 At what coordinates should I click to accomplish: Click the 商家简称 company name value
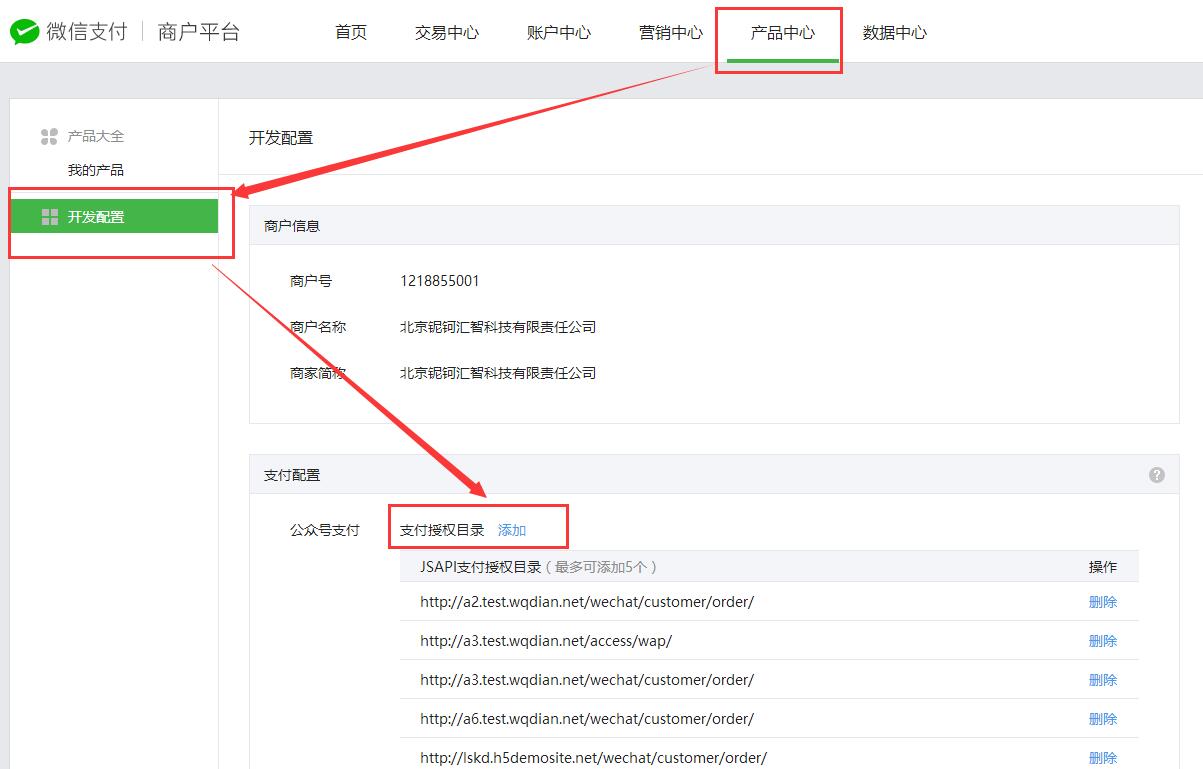pyautogui.click(x=498, y=373)
